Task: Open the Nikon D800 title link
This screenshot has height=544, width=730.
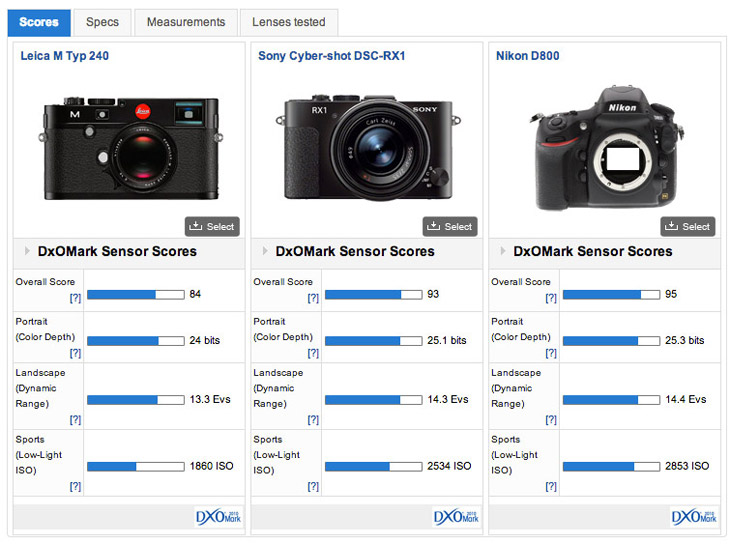Action: 527,56
